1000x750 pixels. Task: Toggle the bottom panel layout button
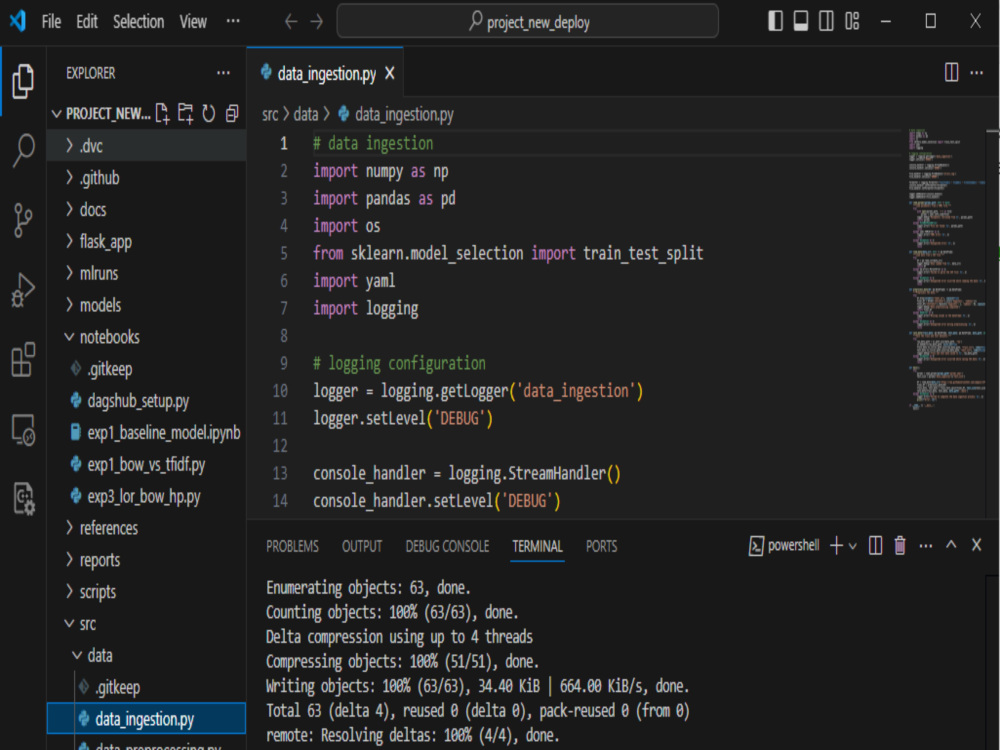[801, 21]
